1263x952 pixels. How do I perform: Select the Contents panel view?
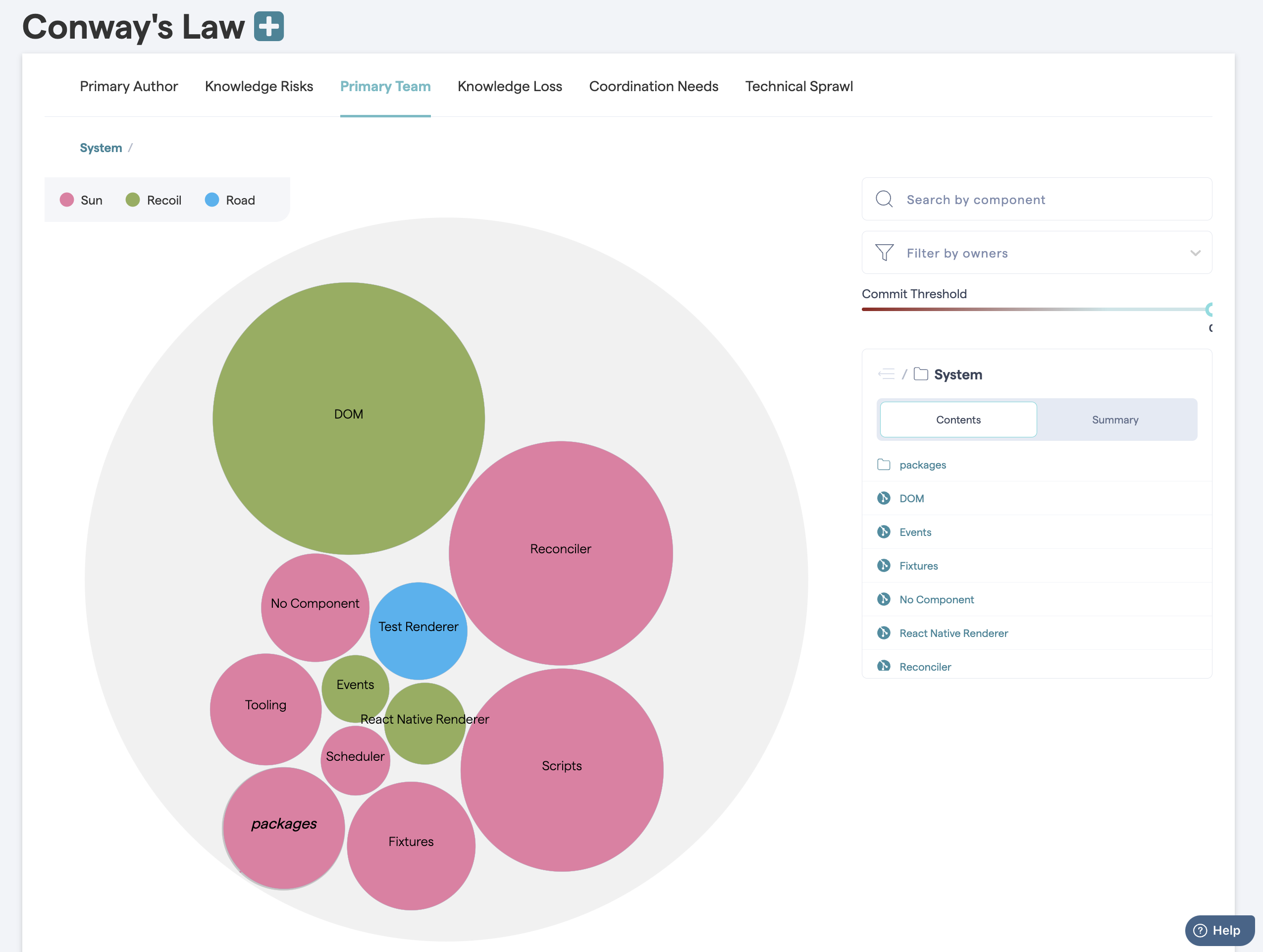click(x=958, y=420)
